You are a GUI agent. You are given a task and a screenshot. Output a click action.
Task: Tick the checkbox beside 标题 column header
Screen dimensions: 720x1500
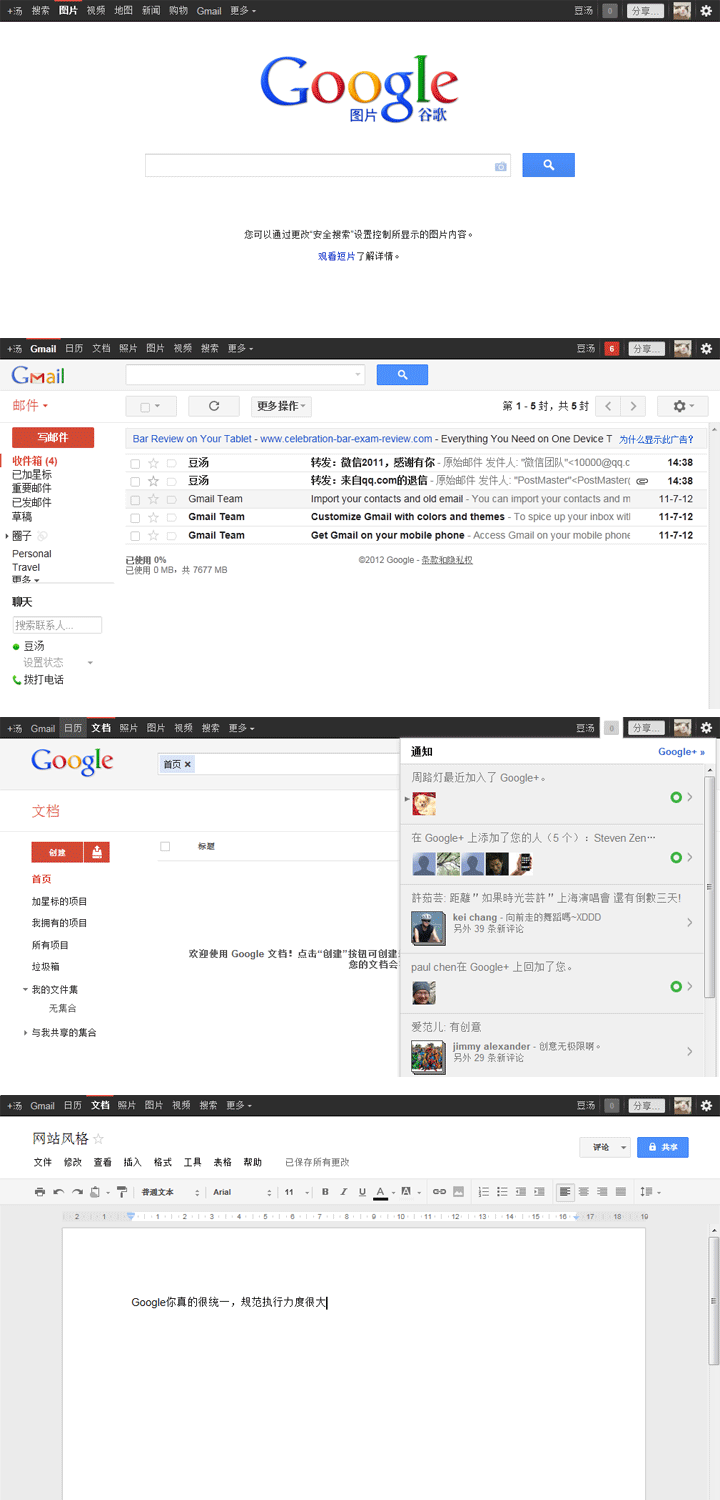tap(166, 846)
